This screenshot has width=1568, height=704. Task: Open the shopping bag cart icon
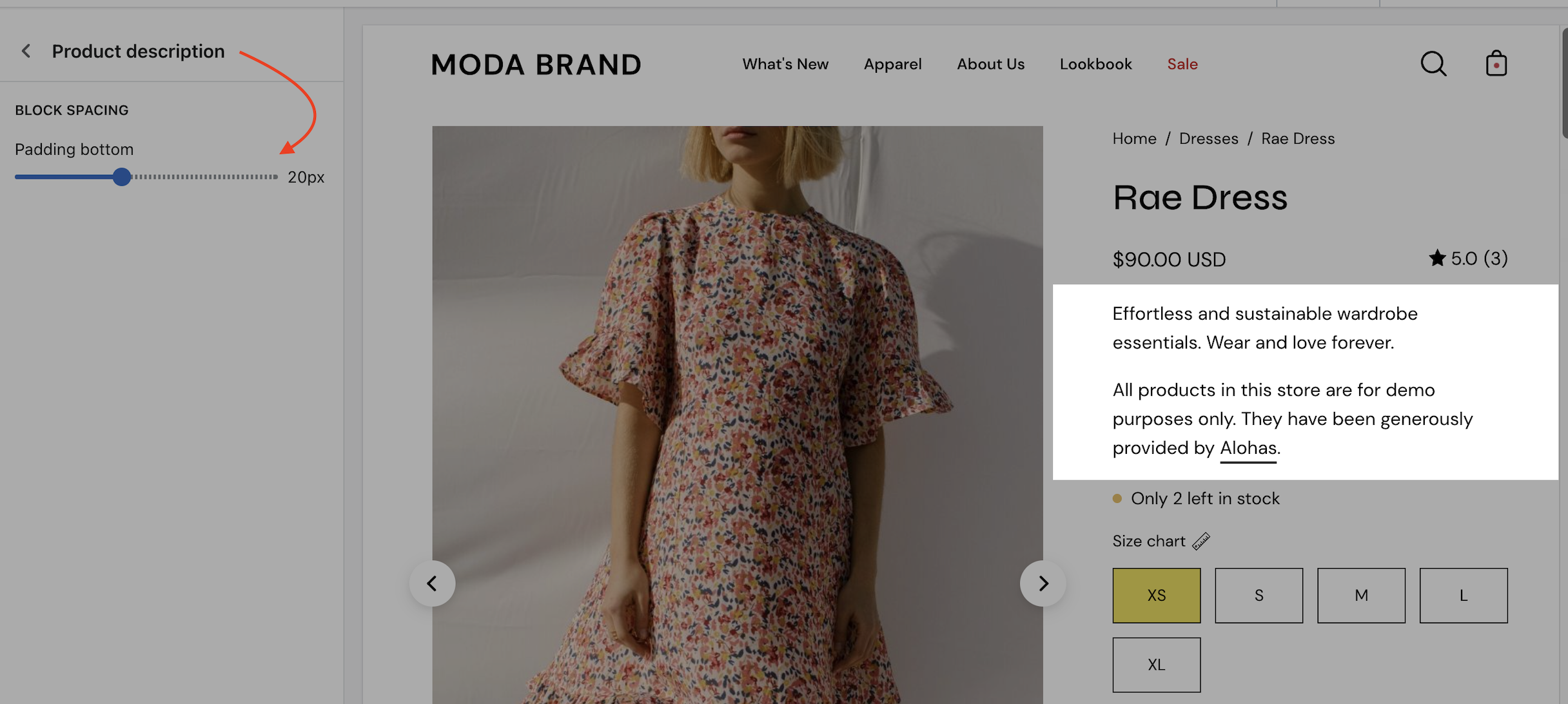pos(1496,64)
